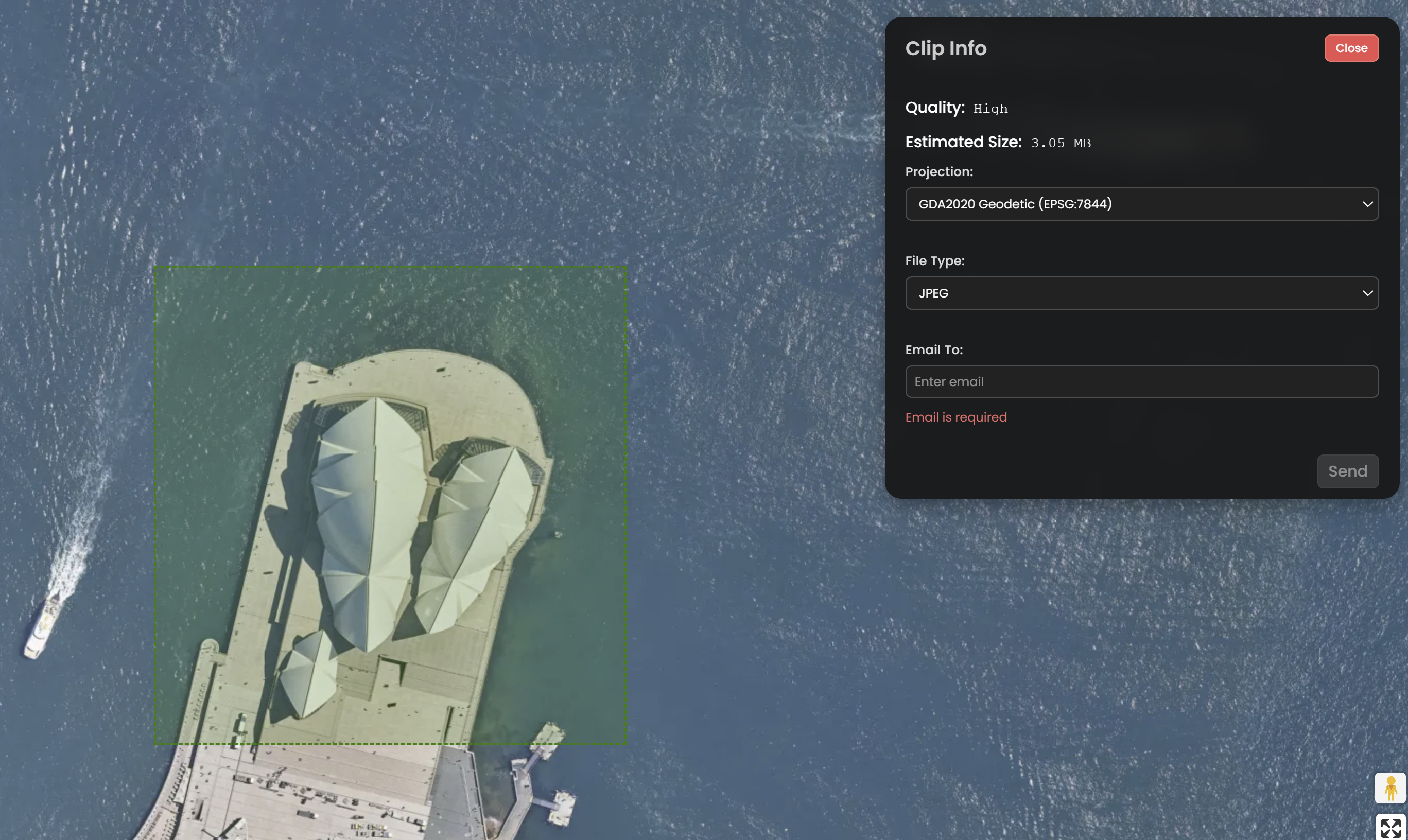
Task: Click the Clip Info panel heading
Action: (x=946, y=49)
